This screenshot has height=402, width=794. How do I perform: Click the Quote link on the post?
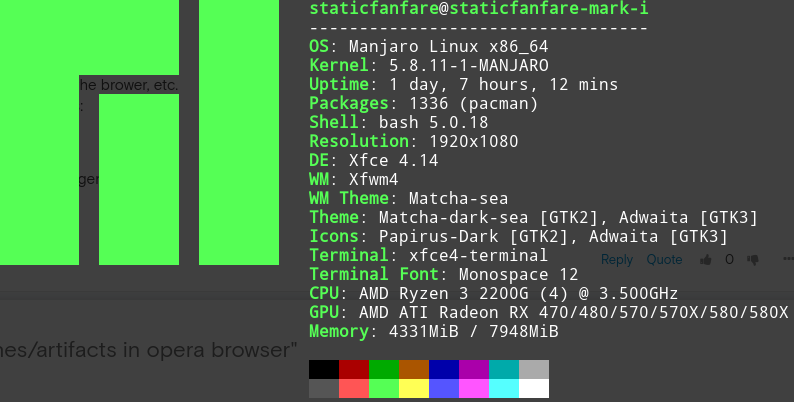[664, 260]
